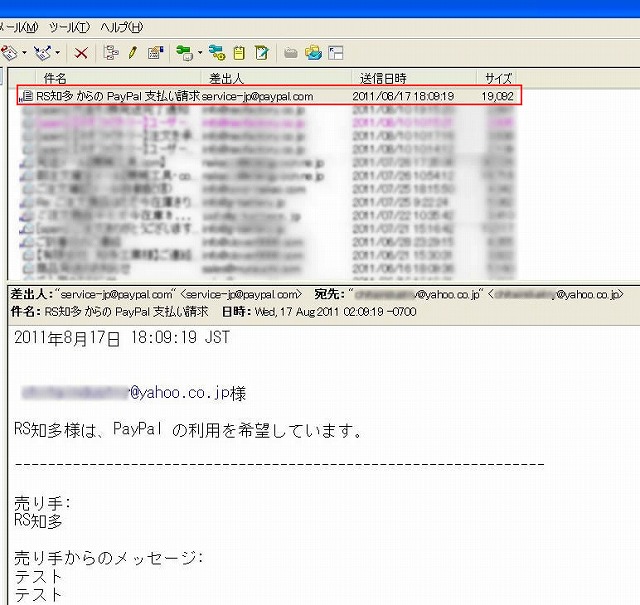Click the gray folder toolbar icon

point(291,53)
